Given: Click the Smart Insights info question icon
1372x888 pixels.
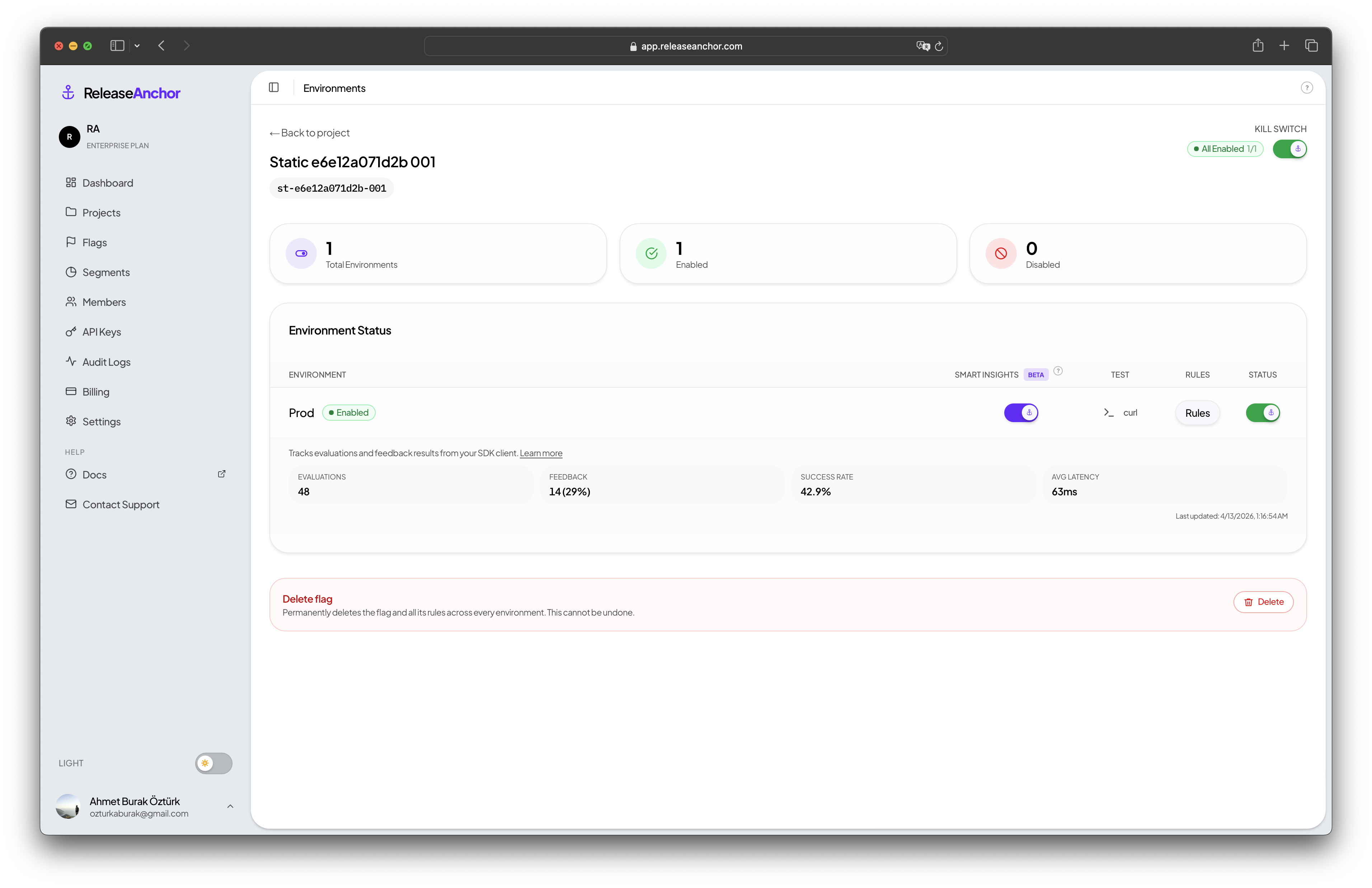Looking at the screenshot, I should click(1058, 371).
